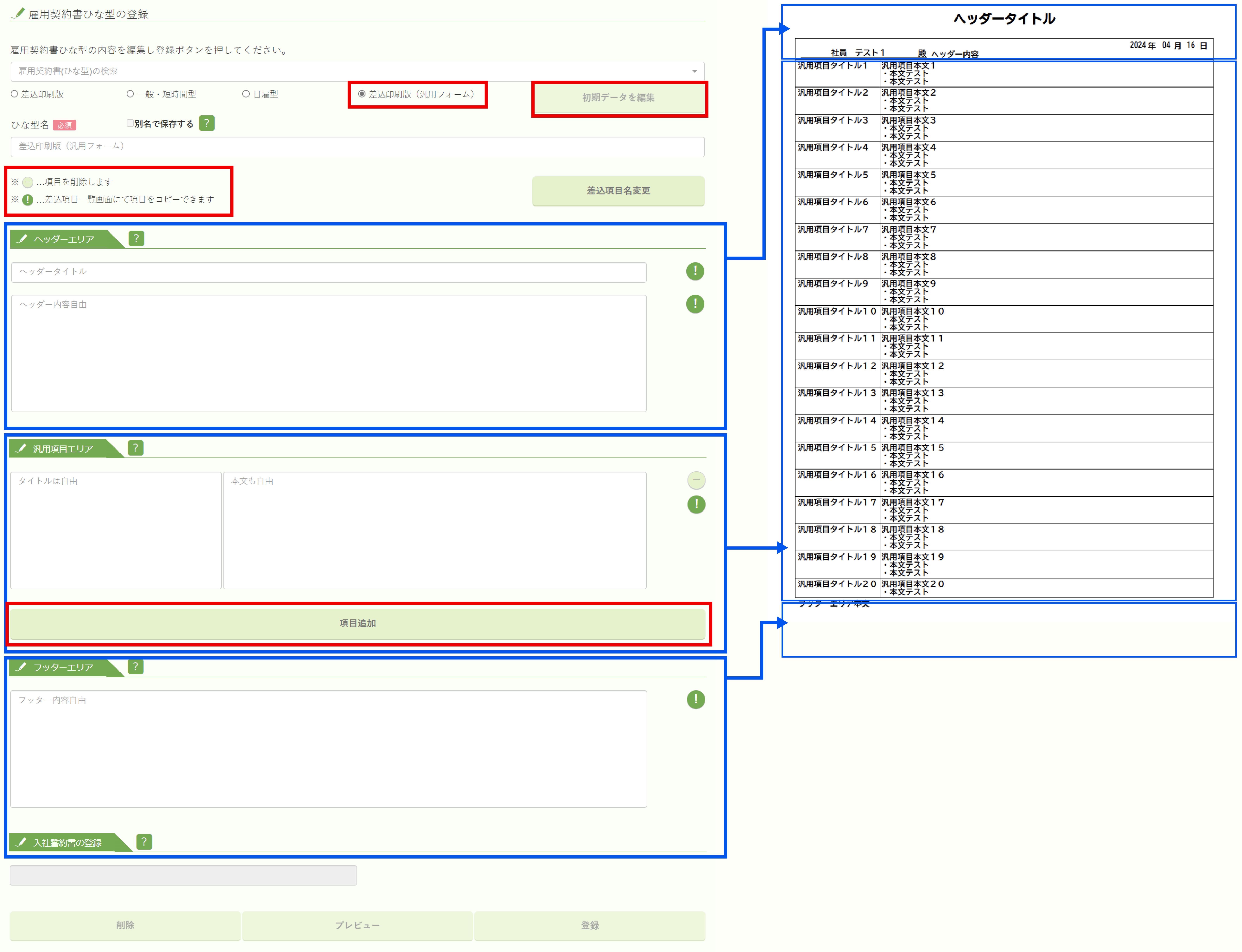Click the 入社誓約書の登録 section tab

coord(71,843)
